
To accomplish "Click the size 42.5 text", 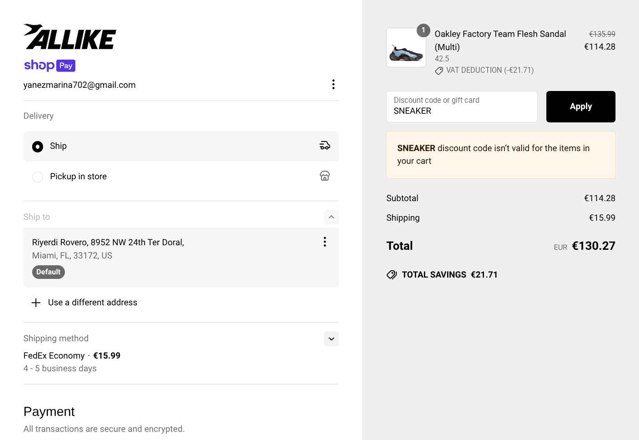I will (442, 59).
